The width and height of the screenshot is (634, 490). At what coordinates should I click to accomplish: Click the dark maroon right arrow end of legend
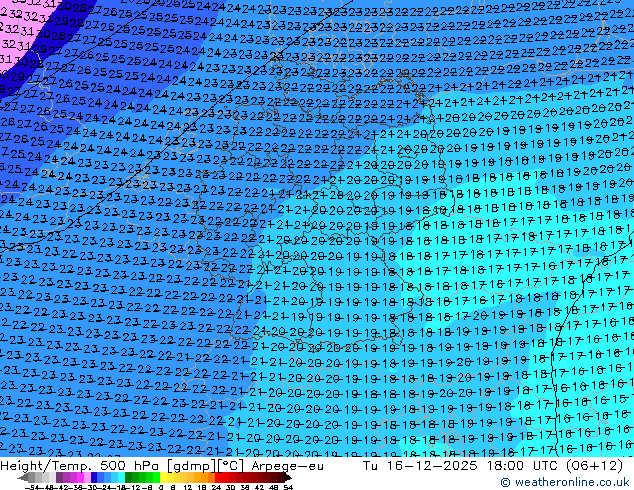pyautogui.click(x=287, y=477)
